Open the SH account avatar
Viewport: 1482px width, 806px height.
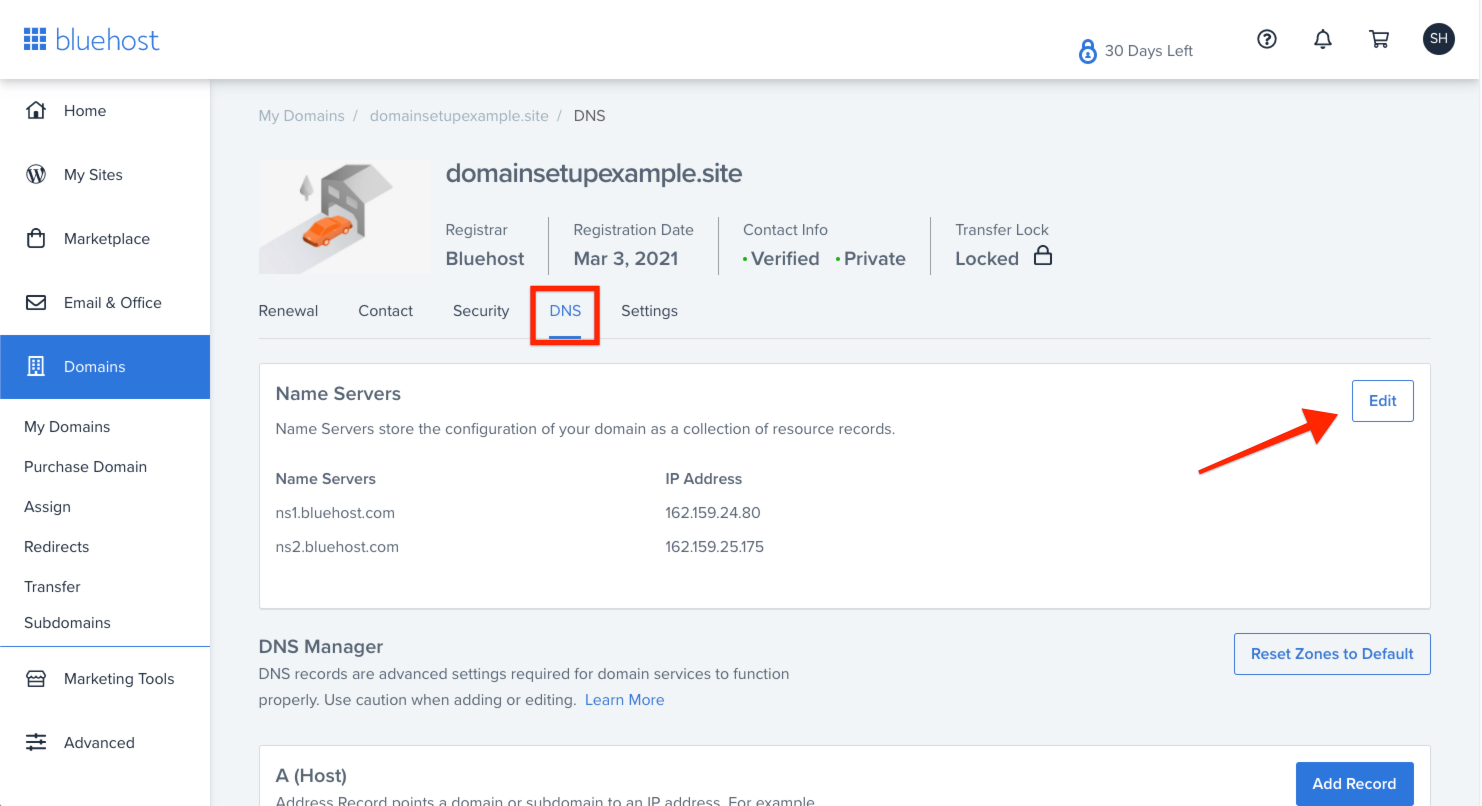[1439, 39]
